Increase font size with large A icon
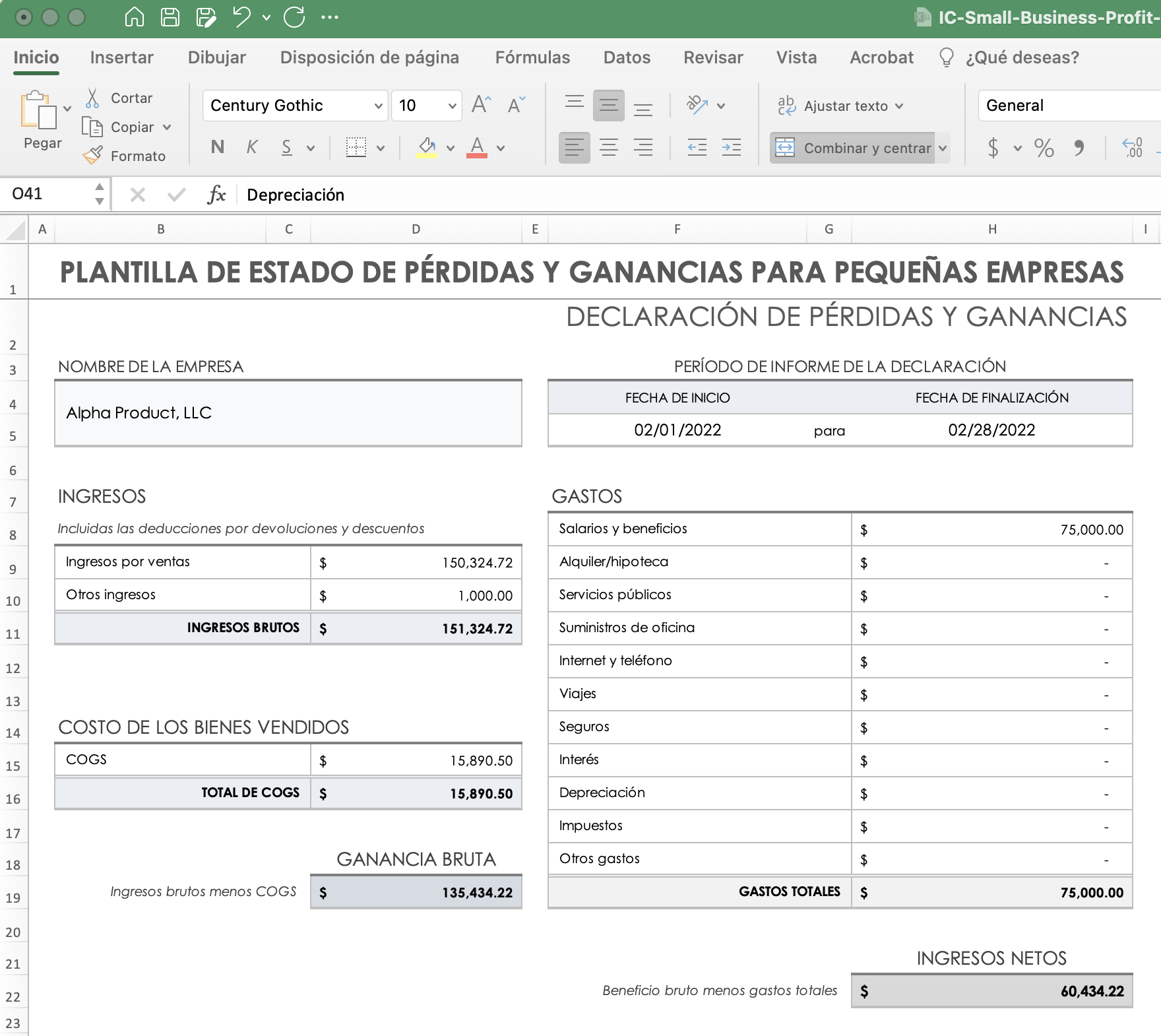 482,104
